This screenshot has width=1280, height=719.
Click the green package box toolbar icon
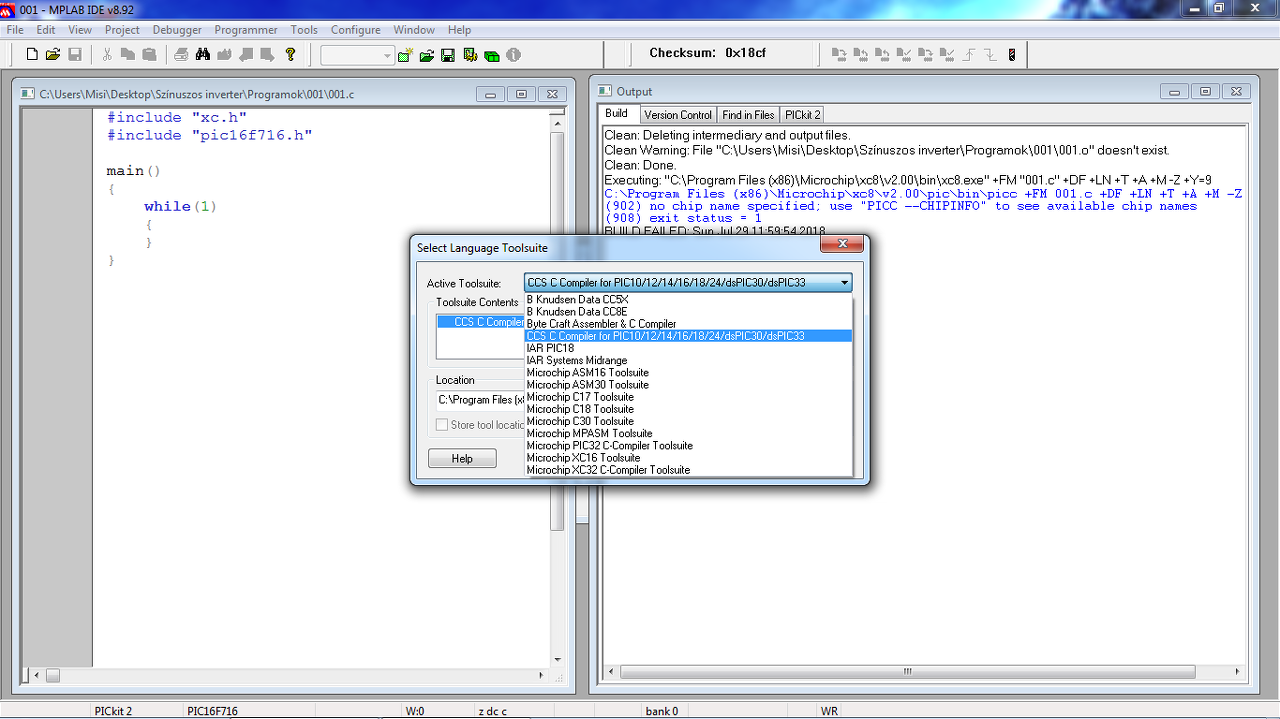(492, 55)
